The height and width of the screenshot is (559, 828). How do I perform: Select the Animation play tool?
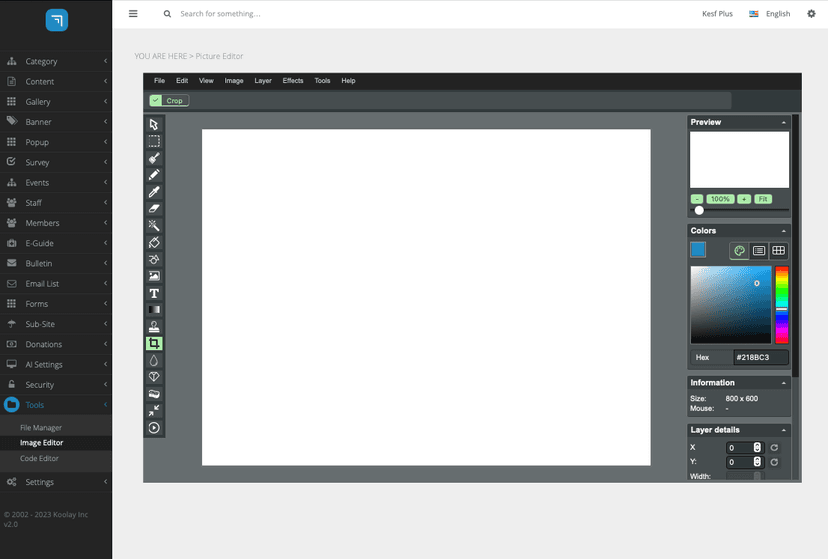pyautogui.click(x=154, y=428)
